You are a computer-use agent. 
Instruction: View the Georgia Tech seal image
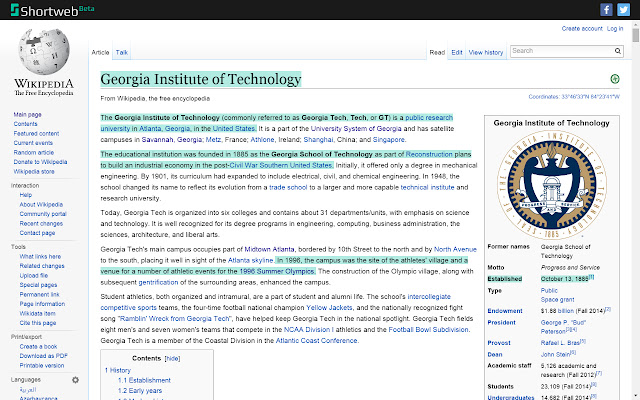point(551,185)
